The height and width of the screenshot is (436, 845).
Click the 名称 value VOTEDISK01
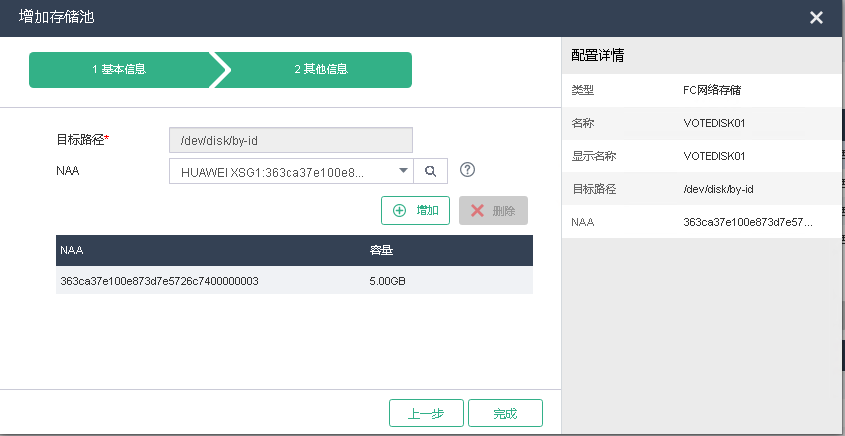(714, 123)
